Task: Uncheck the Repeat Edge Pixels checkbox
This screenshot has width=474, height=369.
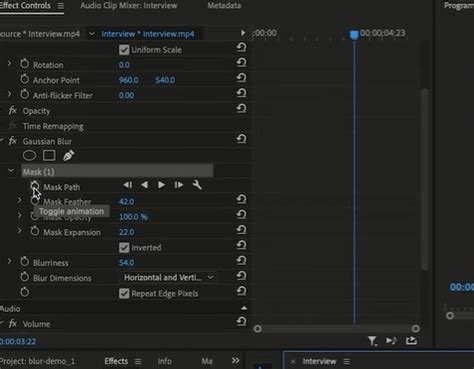Action: 124,293
